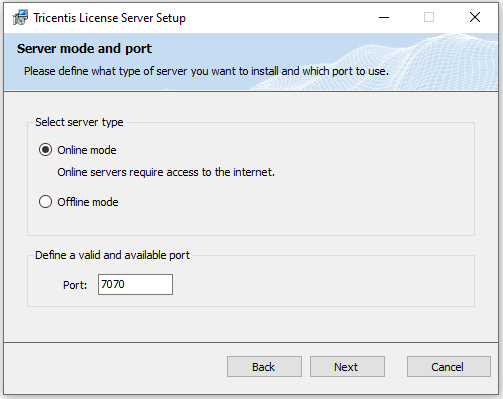Viewport: 503px width, 399px height.
Task: Cancel the license server setup
Action: (x=449, y=367)
